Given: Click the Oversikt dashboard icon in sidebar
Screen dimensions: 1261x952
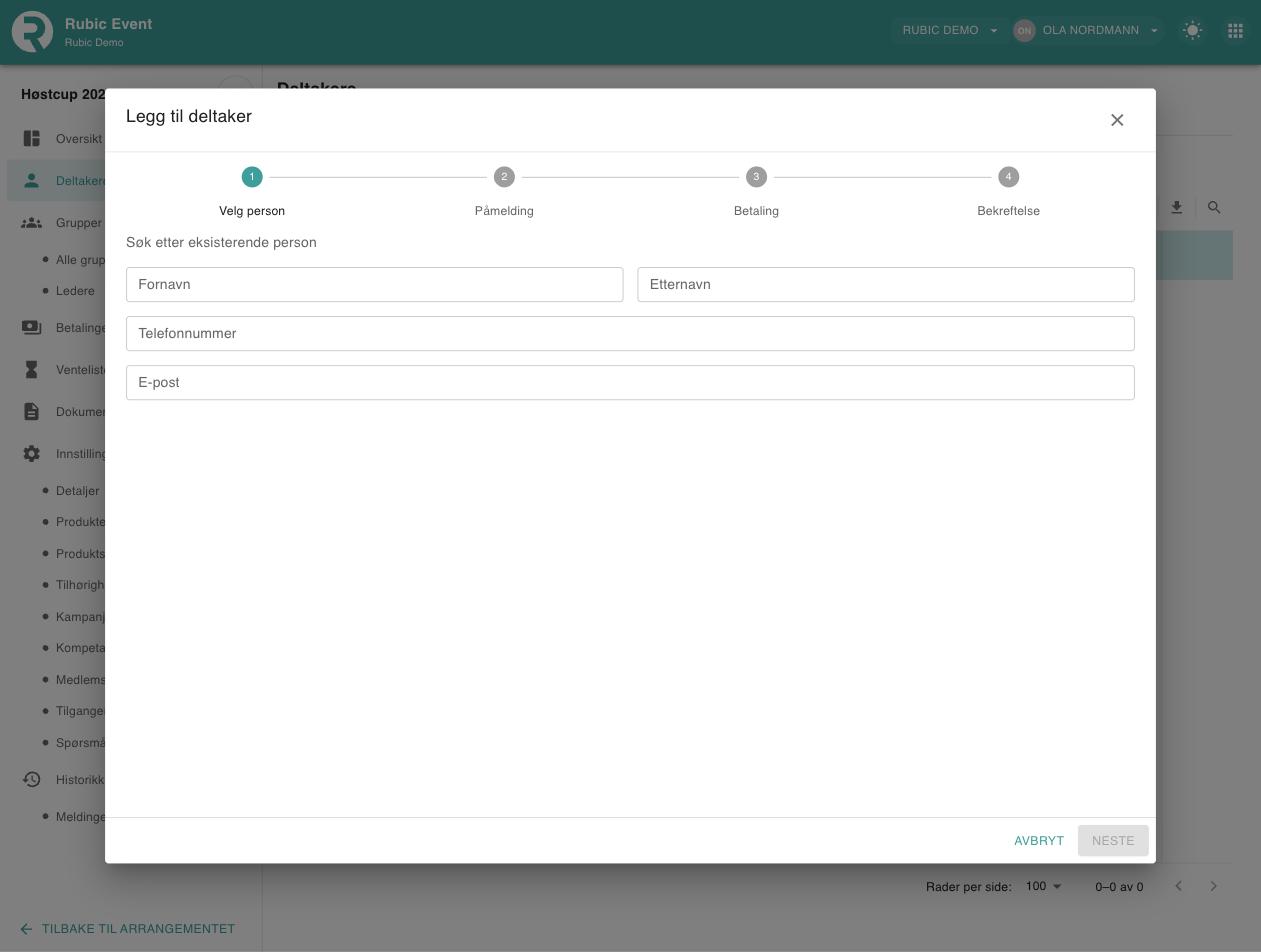Looking at the screenshot, I should [32, 138].
